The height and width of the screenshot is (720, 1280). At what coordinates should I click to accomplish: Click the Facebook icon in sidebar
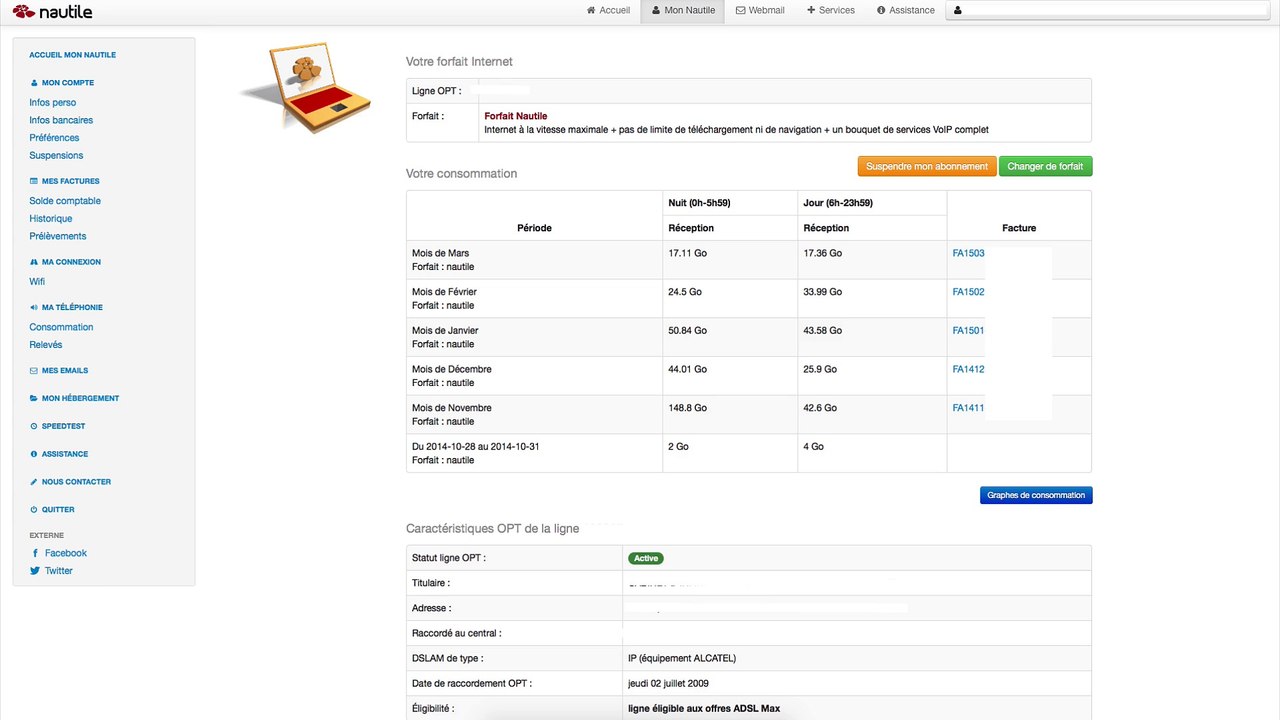click(35, 553)
